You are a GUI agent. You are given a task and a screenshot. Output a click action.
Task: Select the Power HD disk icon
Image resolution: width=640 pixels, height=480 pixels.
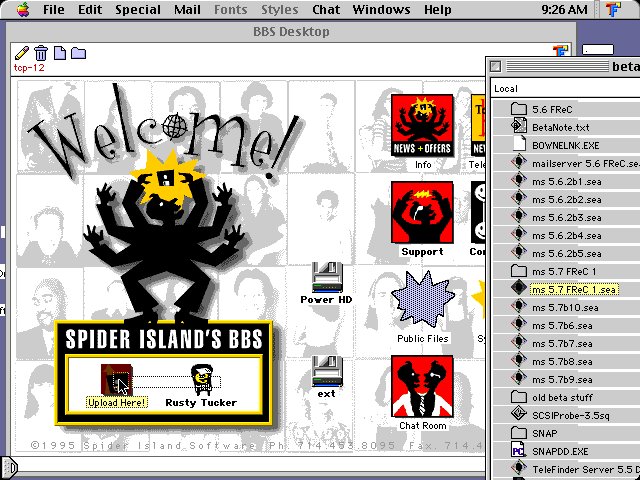pos(327,278)
